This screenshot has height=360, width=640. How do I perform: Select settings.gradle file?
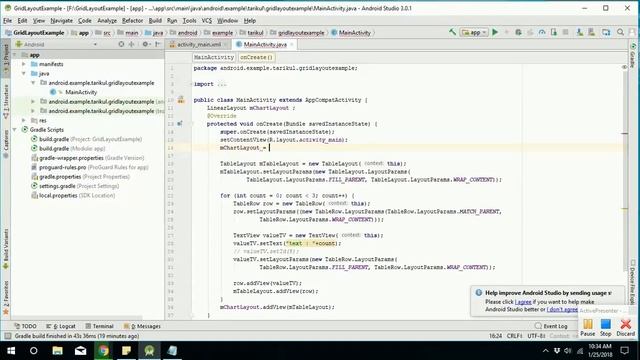tap(75, 186)
